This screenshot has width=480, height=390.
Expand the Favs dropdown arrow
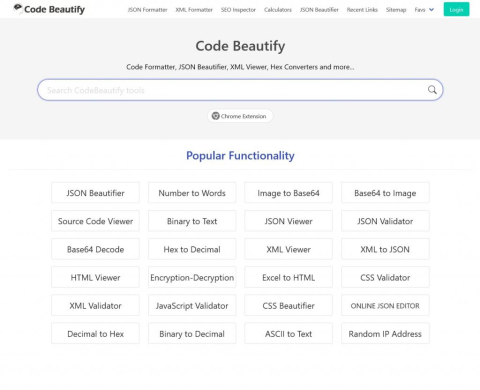tap(431, 10)
